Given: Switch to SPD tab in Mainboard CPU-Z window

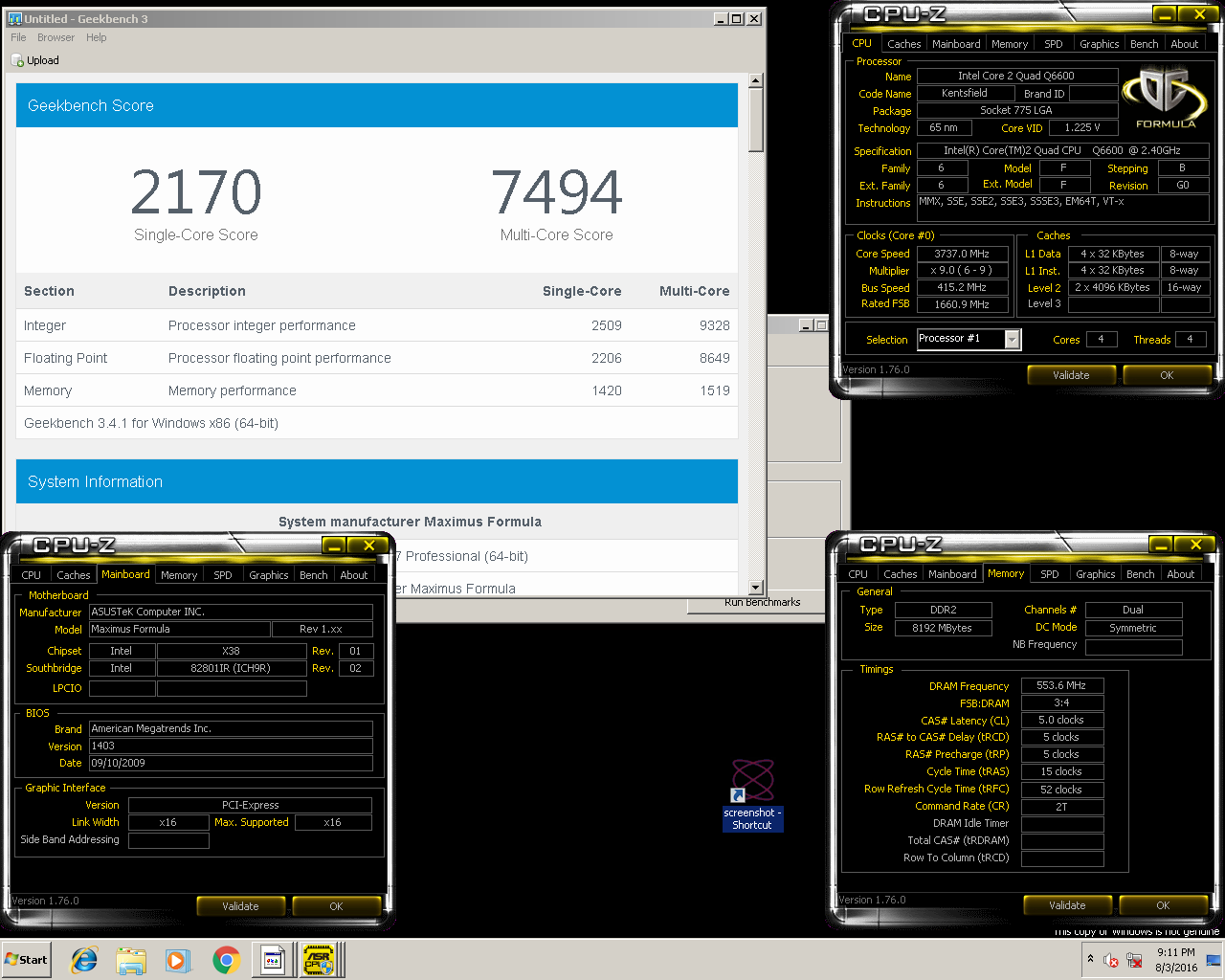Looking at the screenshot, I should coord(223,575).
